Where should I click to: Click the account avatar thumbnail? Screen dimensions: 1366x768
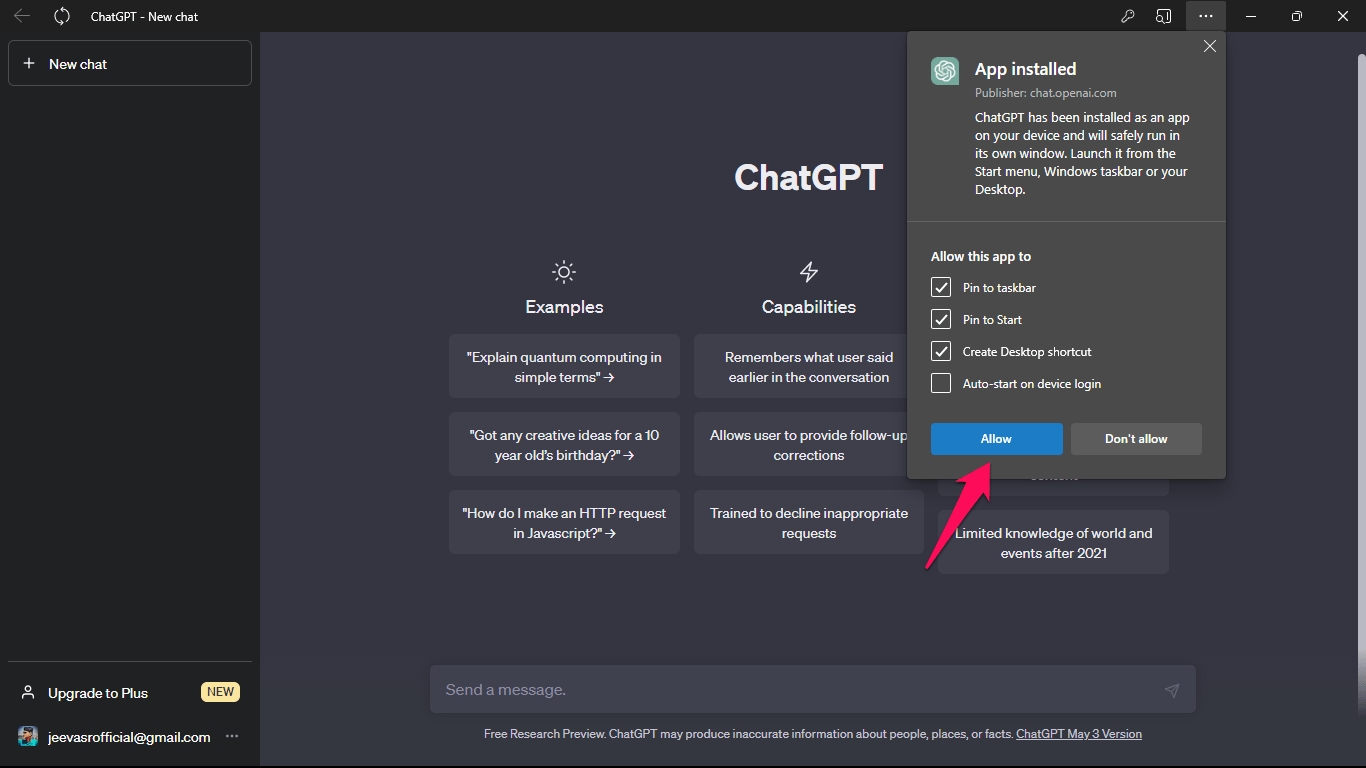tap(28, 736)
